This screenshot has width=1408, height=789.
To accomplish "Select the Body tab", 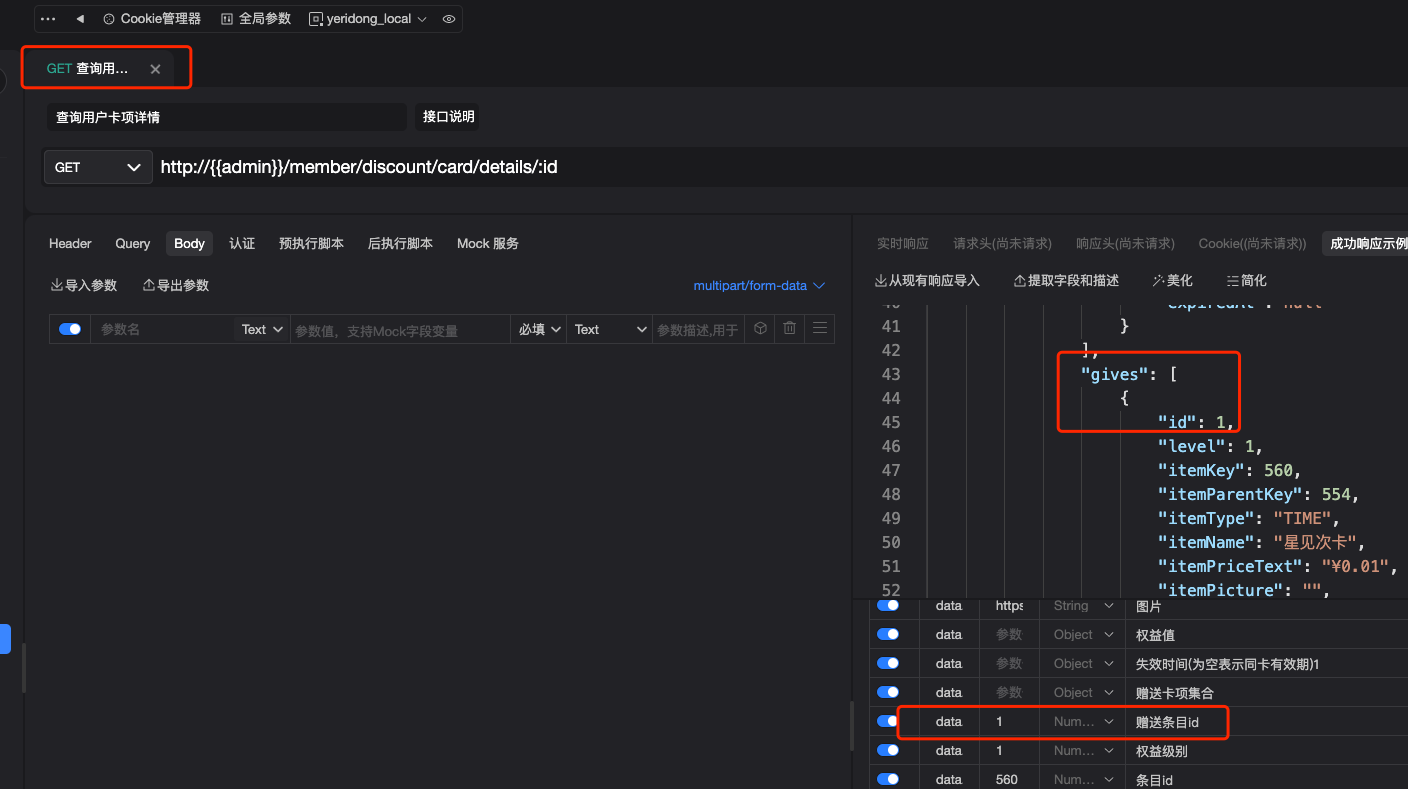I will pyautogui.click(x=189, y=243).
